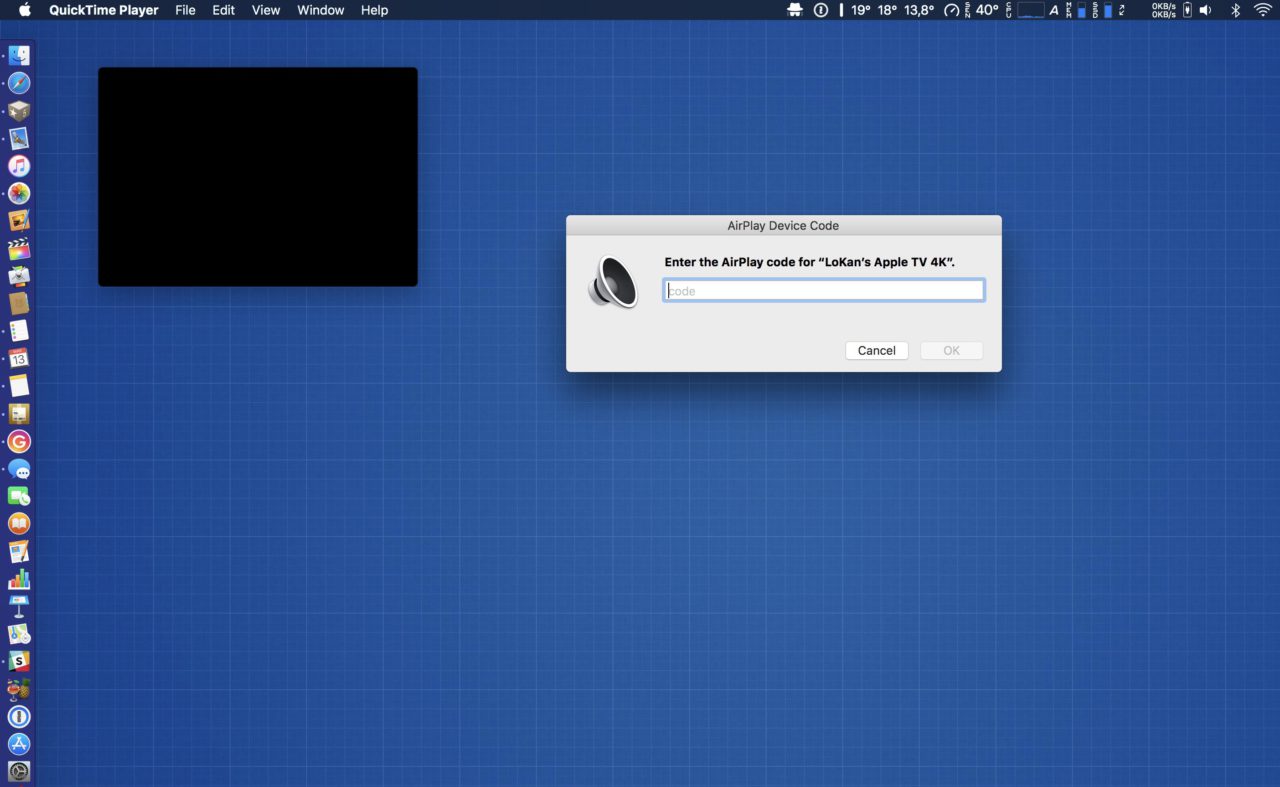Image resolution: width=1280 pixels, height=787 pixels.
Task: Open System Preferences from Dock
Action: coord(19,772)
